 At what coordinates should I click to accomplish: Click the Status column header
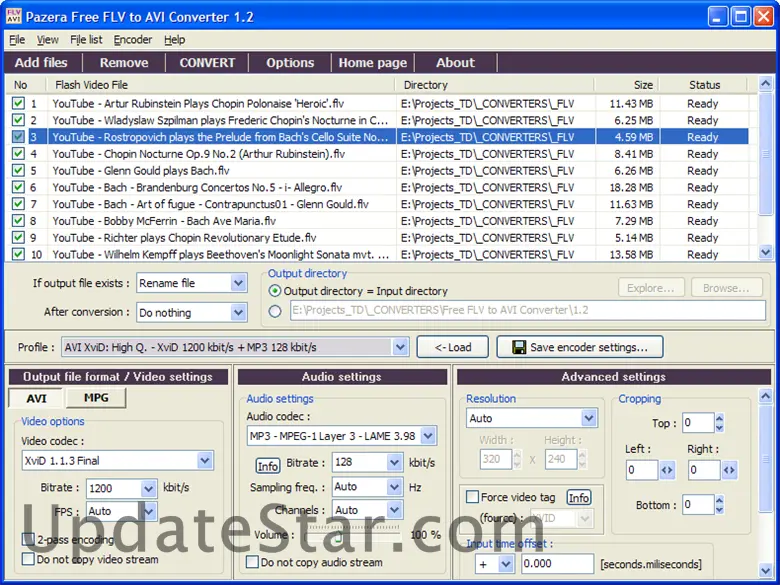(x=704, y=85)
